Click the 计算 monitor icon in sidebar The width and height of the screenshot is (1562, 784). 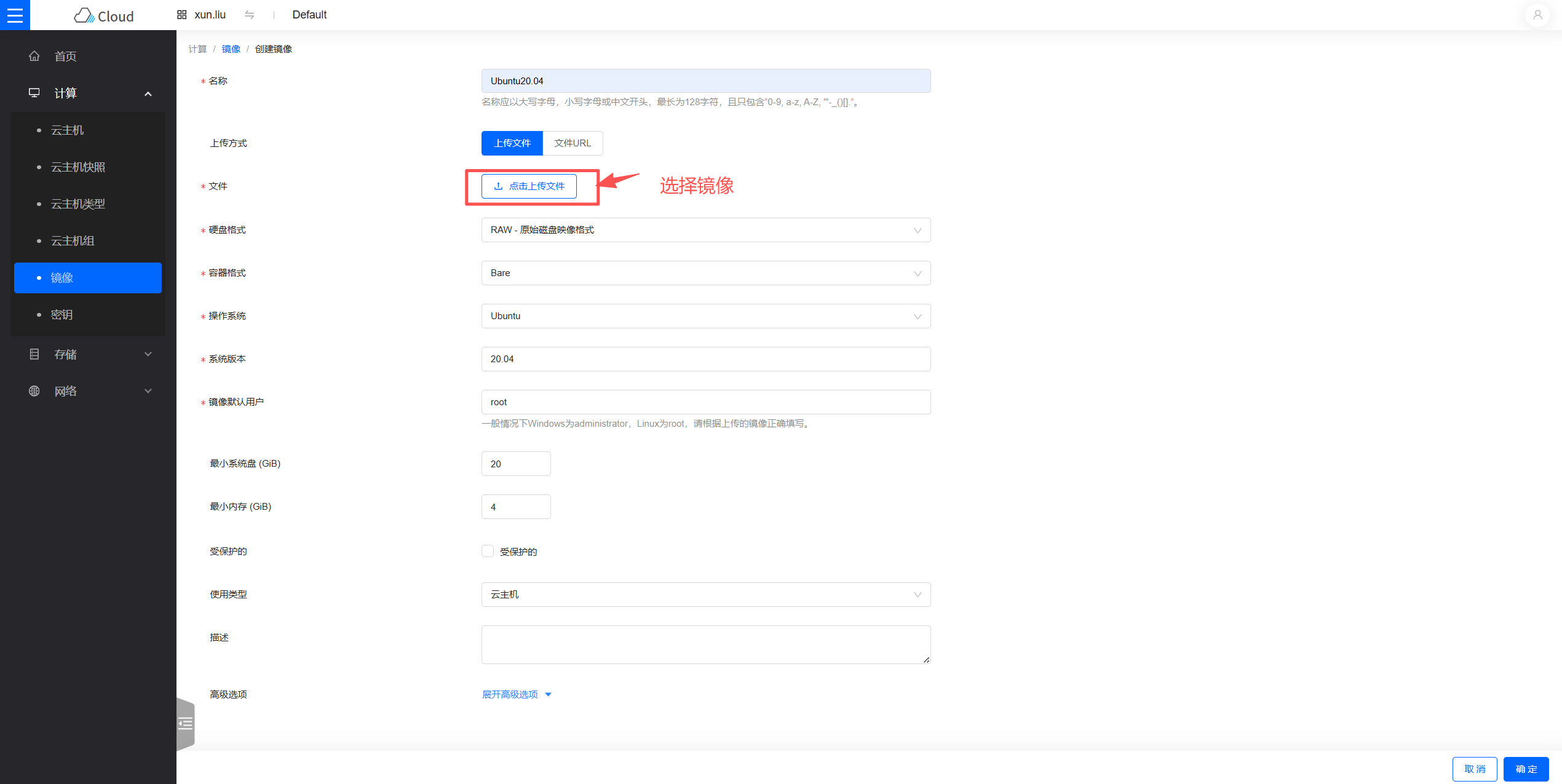(x=34, y=92)
